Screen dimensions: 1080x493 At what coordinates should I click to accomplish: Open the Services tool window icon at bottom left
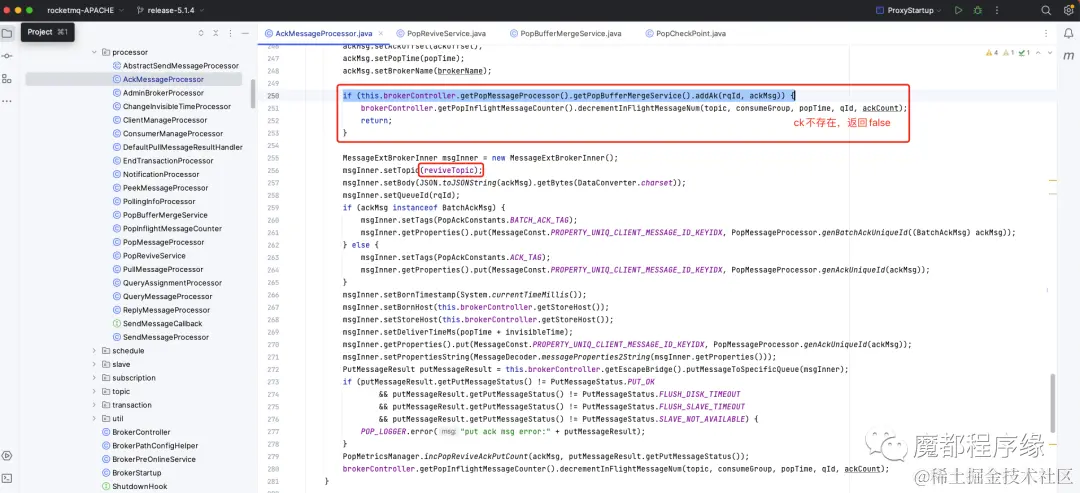pos(7,455)
